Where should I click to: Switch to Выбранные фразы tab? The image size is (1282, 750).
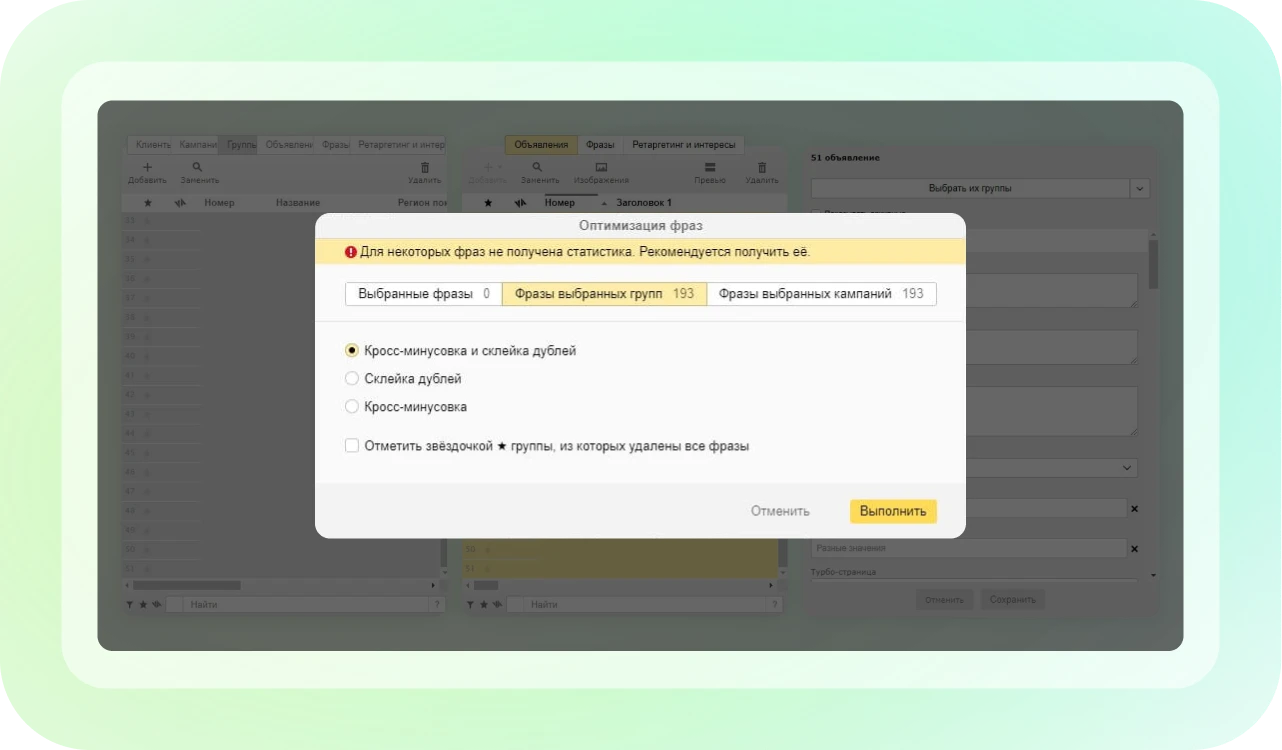coord(423,294)
